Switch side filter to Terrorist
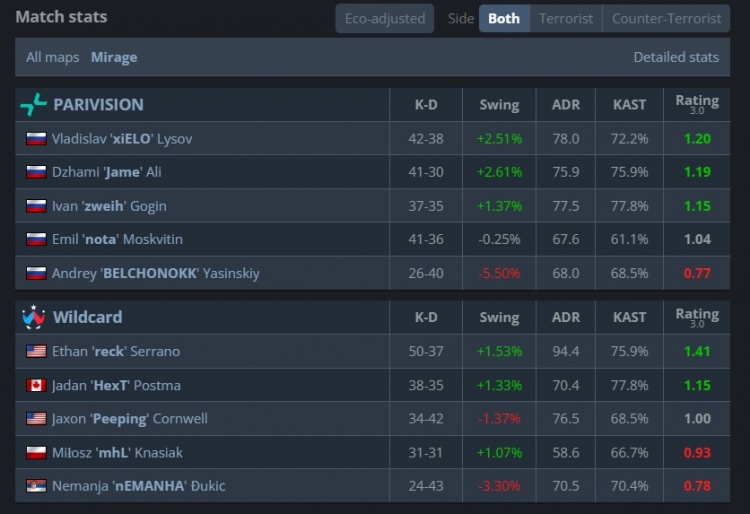This screenshot has width=750, height=514. pos(566,19)
